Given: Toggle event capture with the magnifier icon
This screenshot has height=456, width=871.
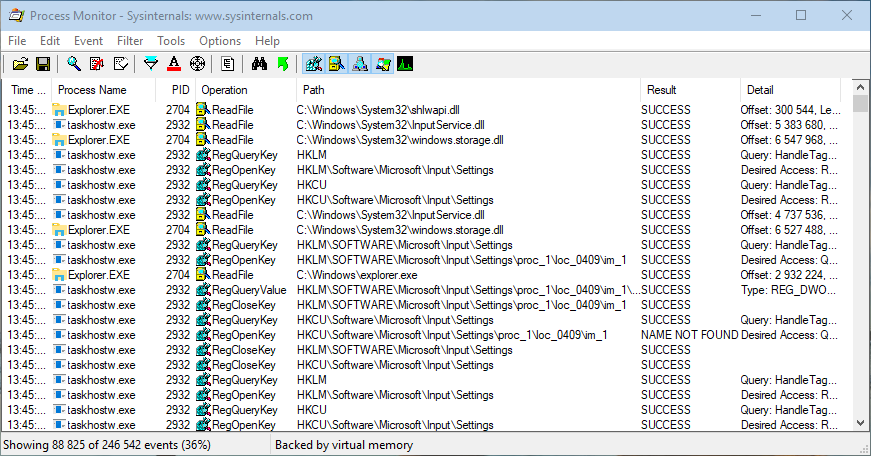Looking at the screenshot, I should click(x=73, y=64).
